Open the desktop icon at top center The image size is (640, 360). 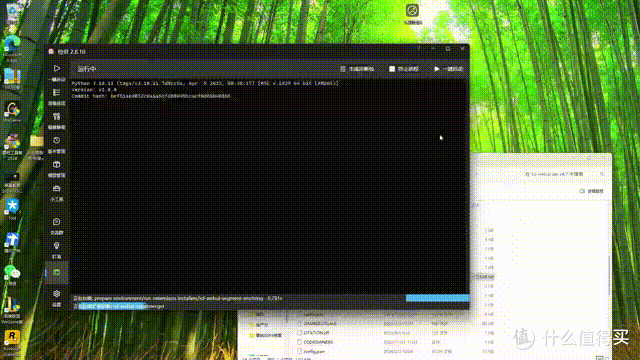click(412, 13)
